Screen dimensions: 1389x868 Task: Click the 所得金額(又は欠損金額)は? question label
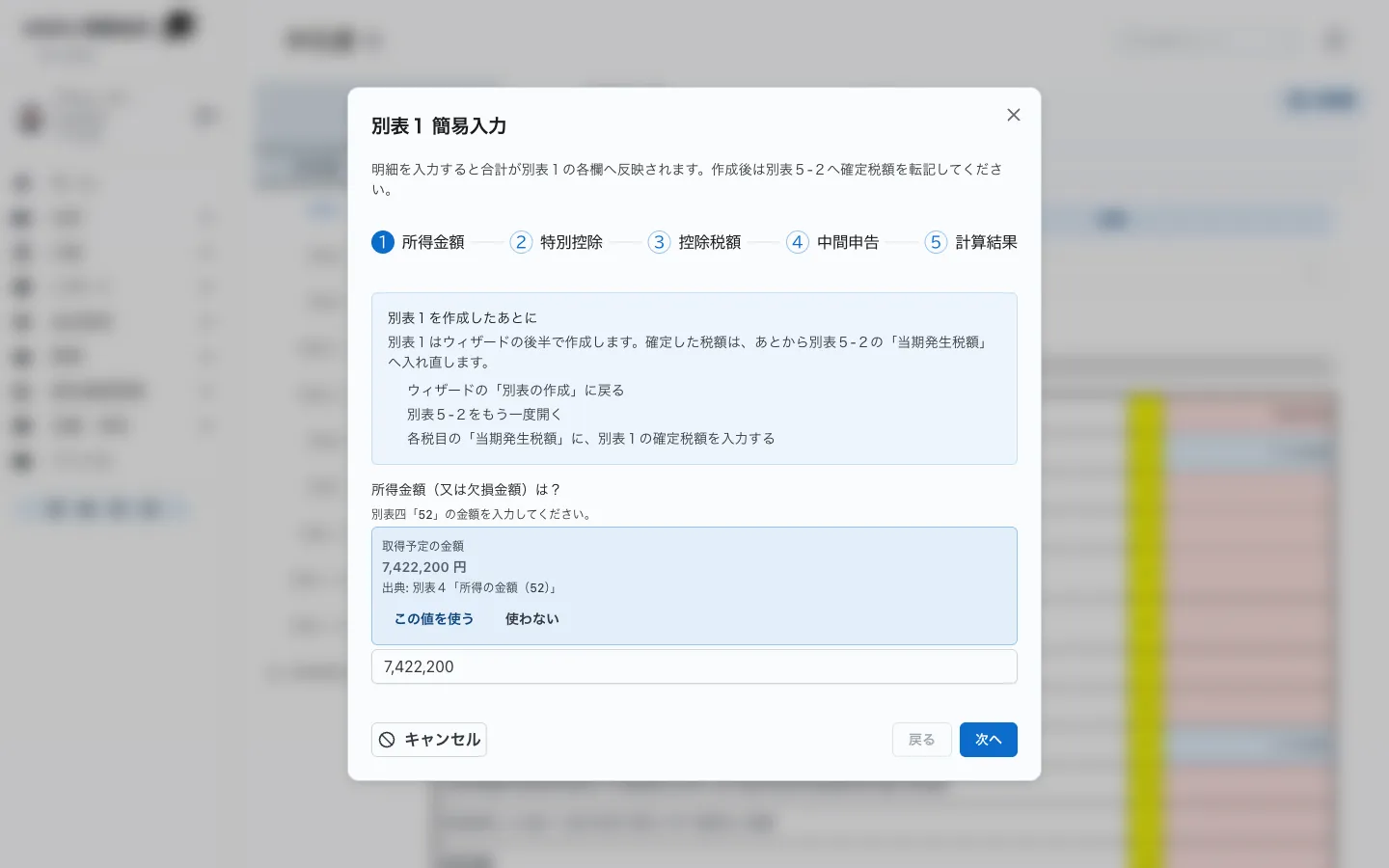pos(467,490)
